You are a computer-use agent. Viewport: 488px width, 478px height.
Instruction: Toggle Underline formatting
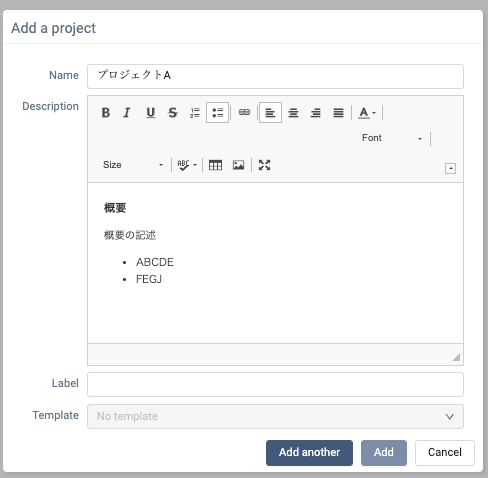[x=150, y=113]
